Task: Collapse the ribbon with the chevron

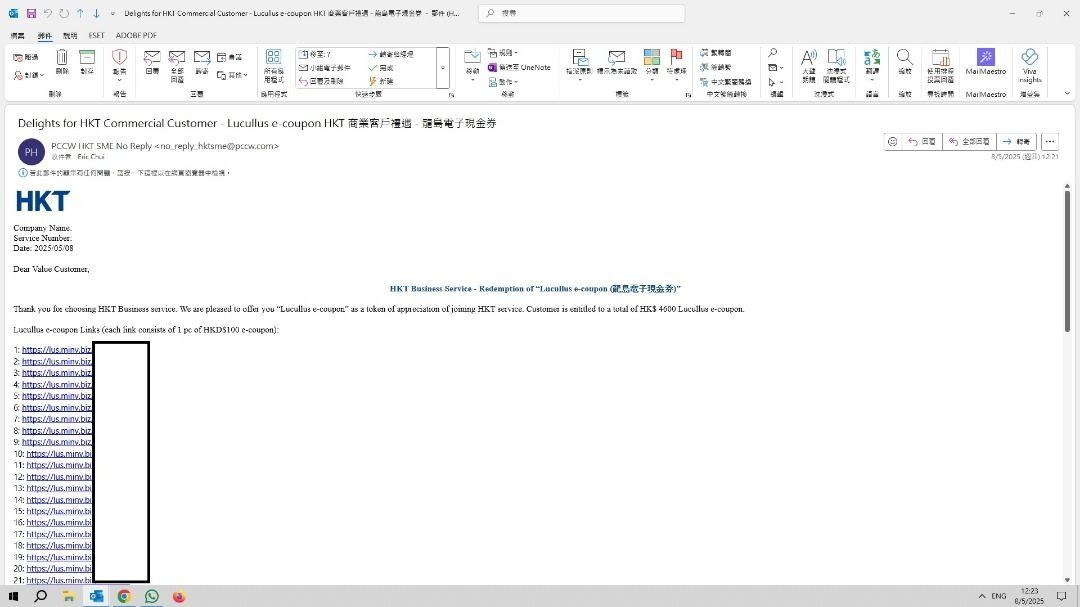Action: coord(1067,94)
